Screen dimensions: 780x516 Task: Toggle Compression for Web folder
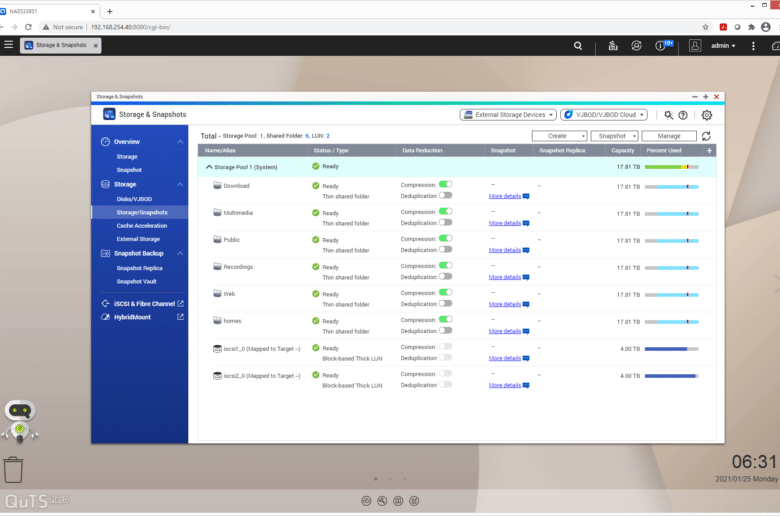point(445,293)
